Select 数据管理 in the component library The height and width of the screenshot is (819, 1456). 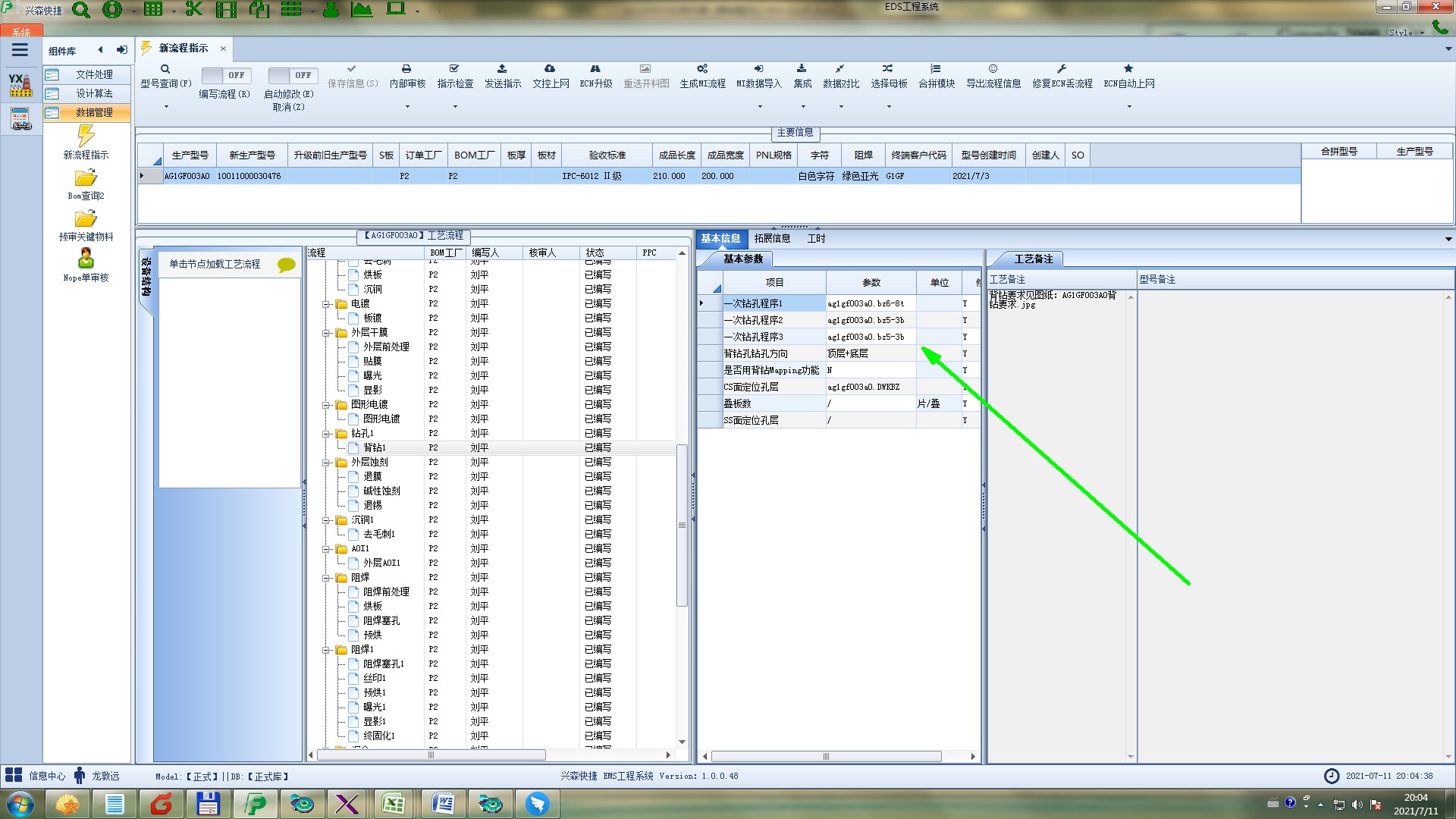pyautogui.click(x=94, y=112)
